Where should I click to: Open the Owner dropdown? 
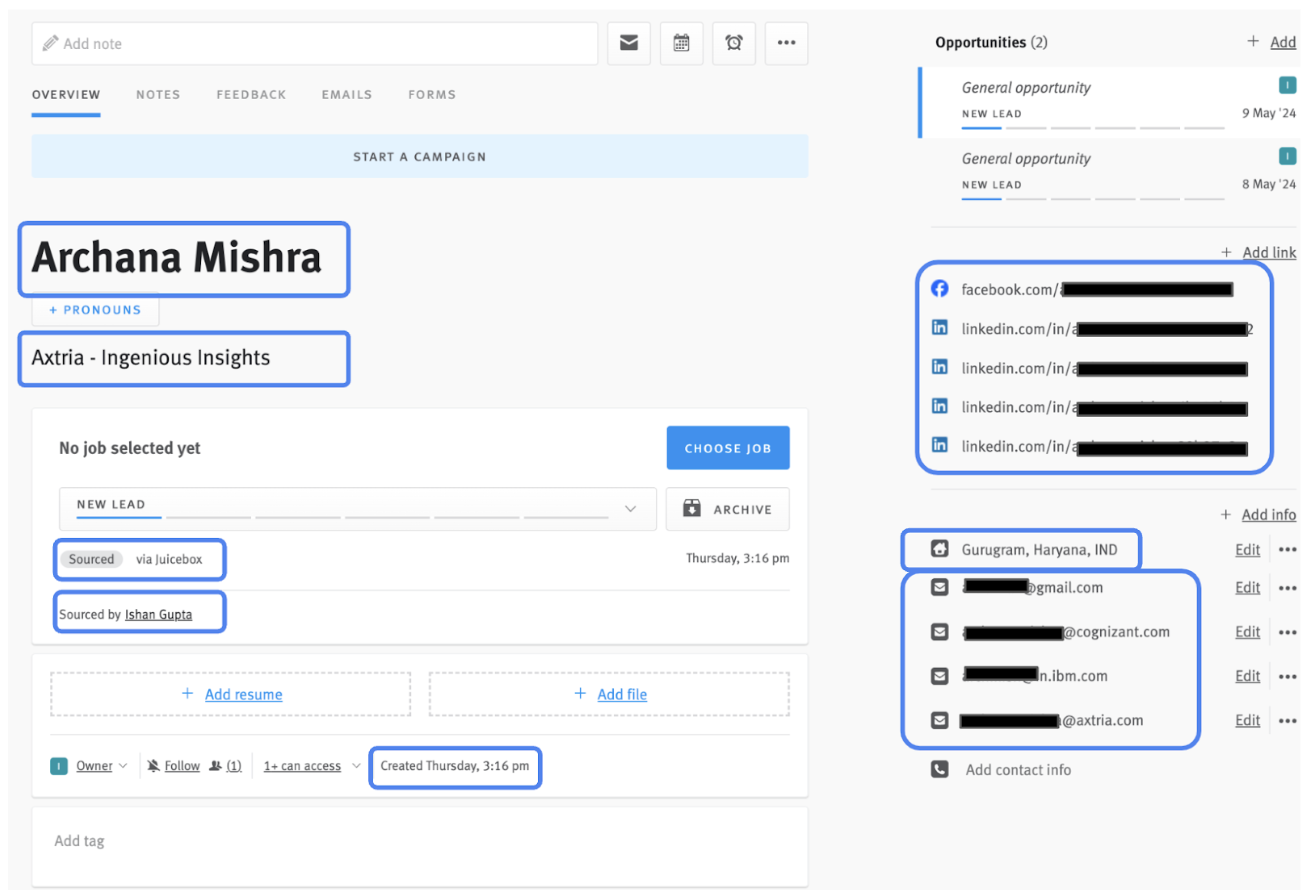click(102, 766)
